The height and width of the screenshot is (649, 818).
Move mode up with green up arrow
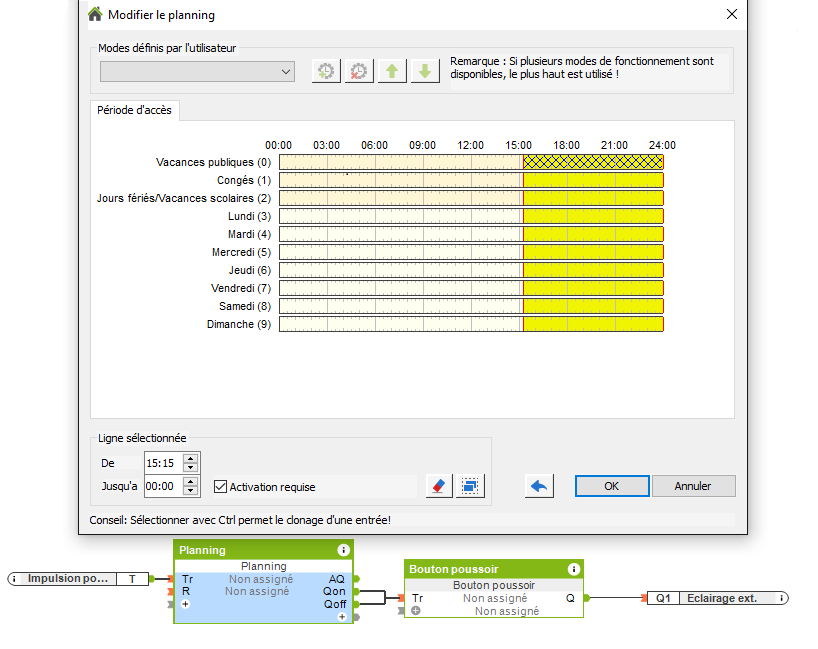tap(392, 71)
